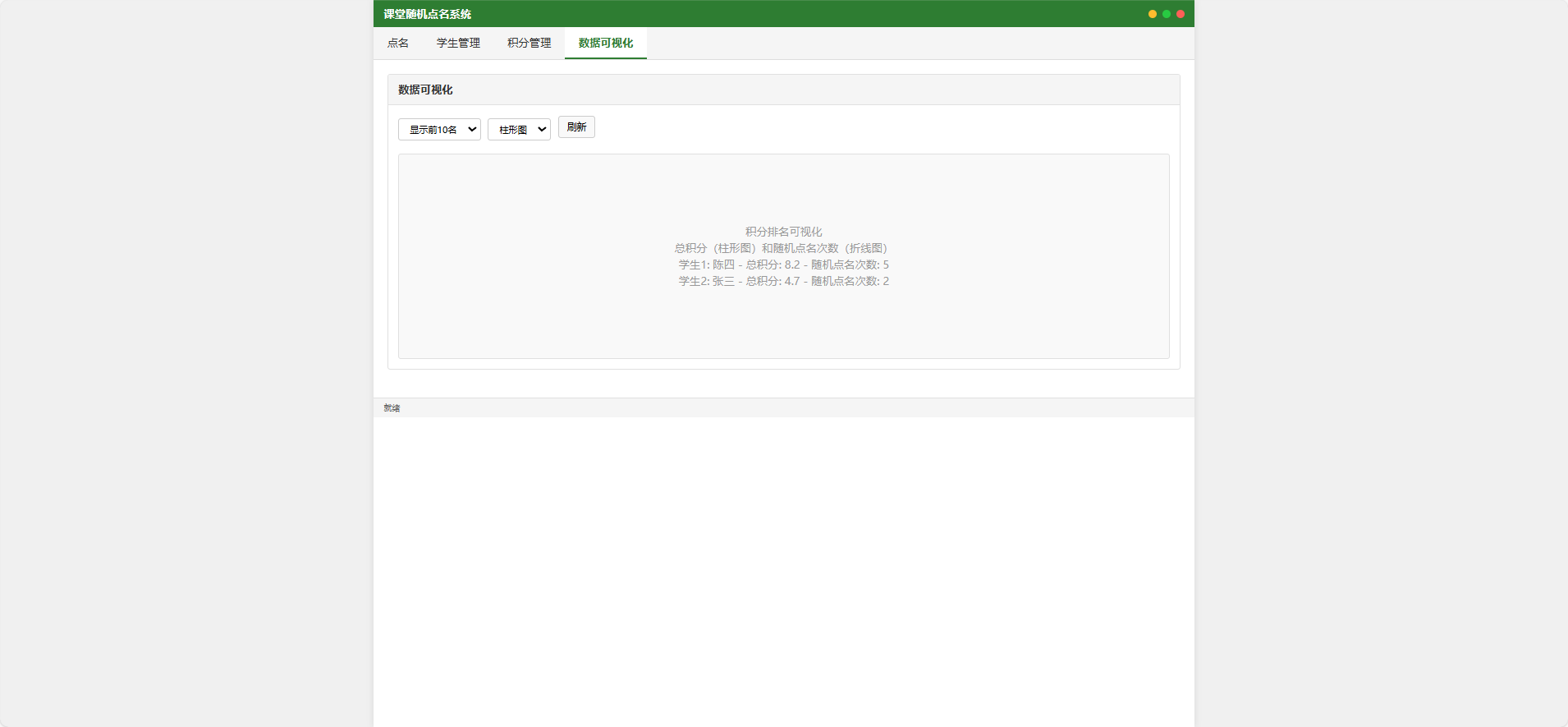
Task: Click the 就绪 status bar text
Action: (392, 408)
